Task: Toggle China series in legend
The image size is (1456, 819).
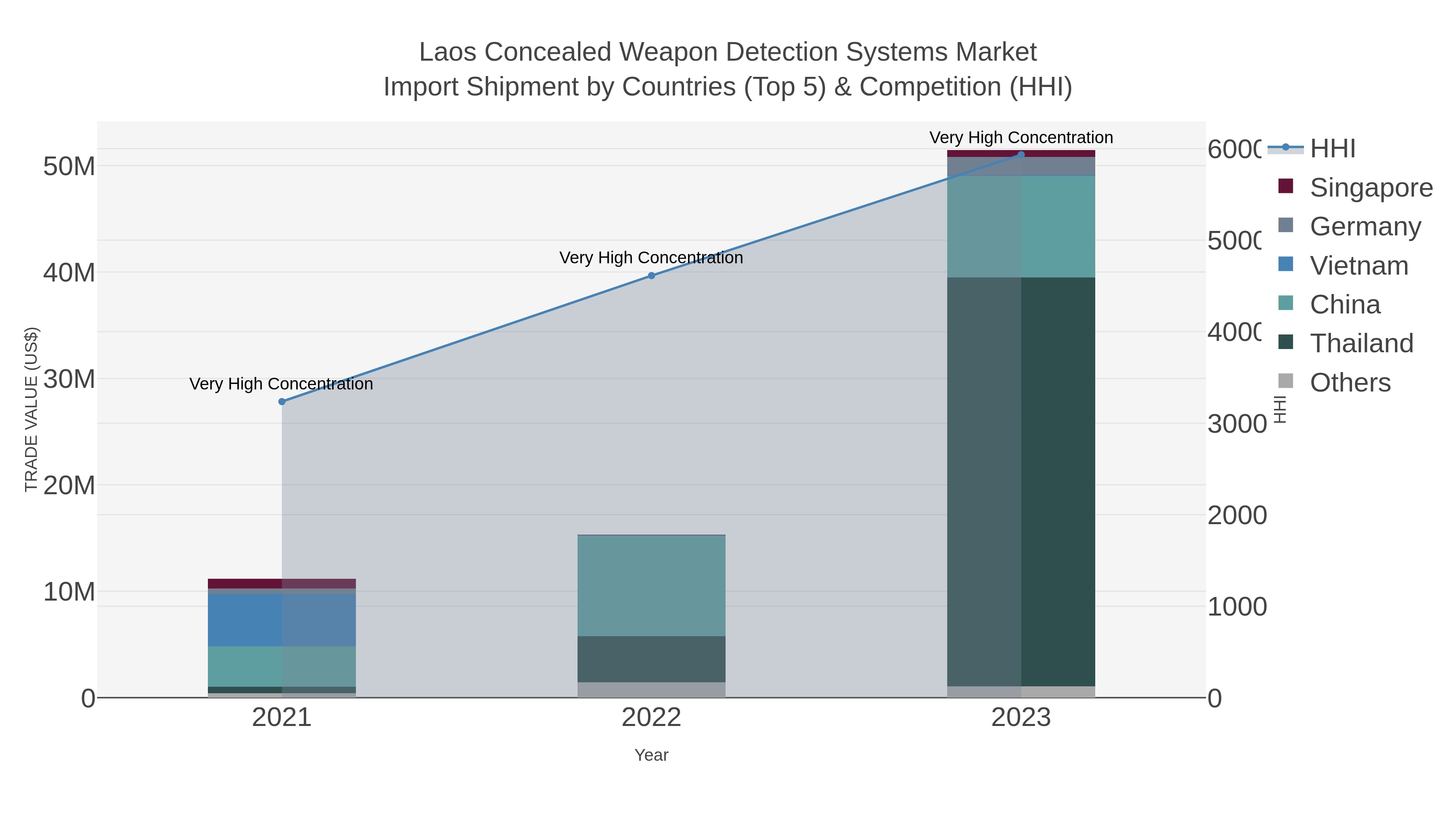Action: (1329, 305)
